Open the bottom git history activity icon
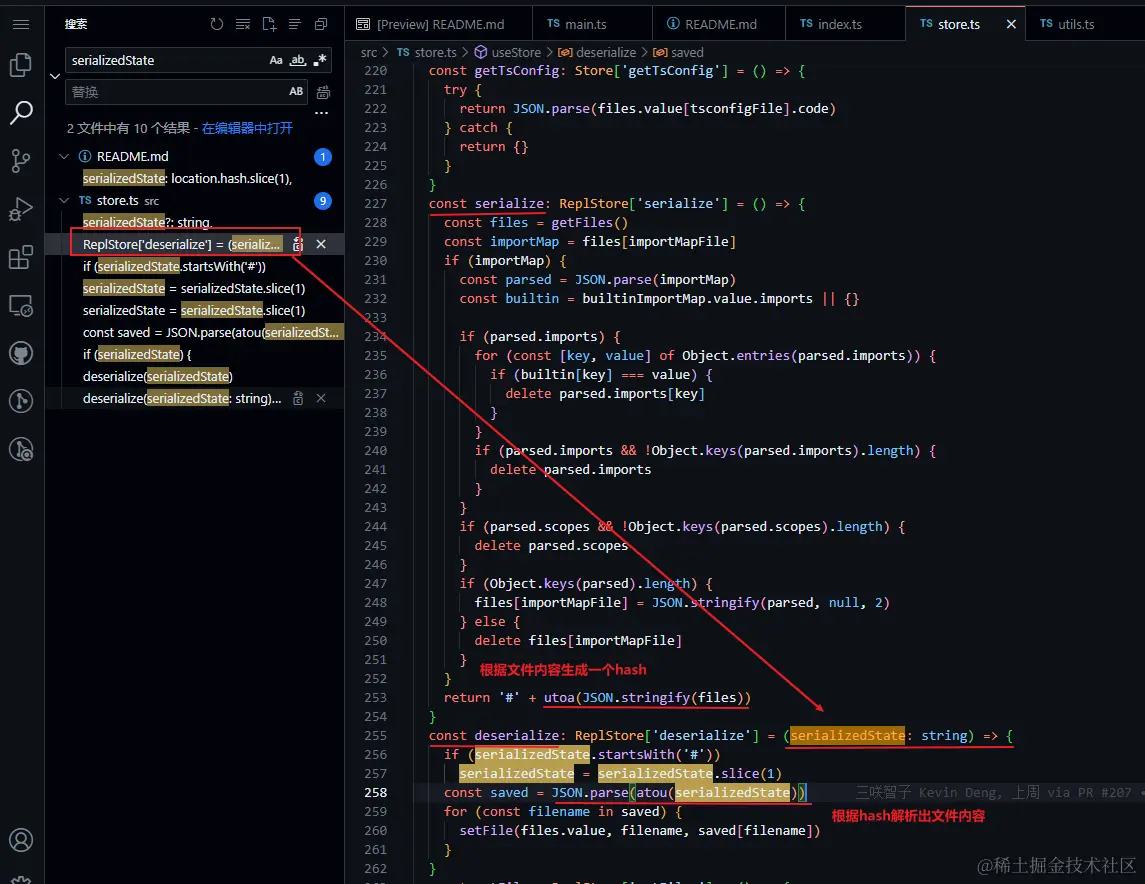The height and width of the screenshot is (884, 1145). tap(21, 449)
